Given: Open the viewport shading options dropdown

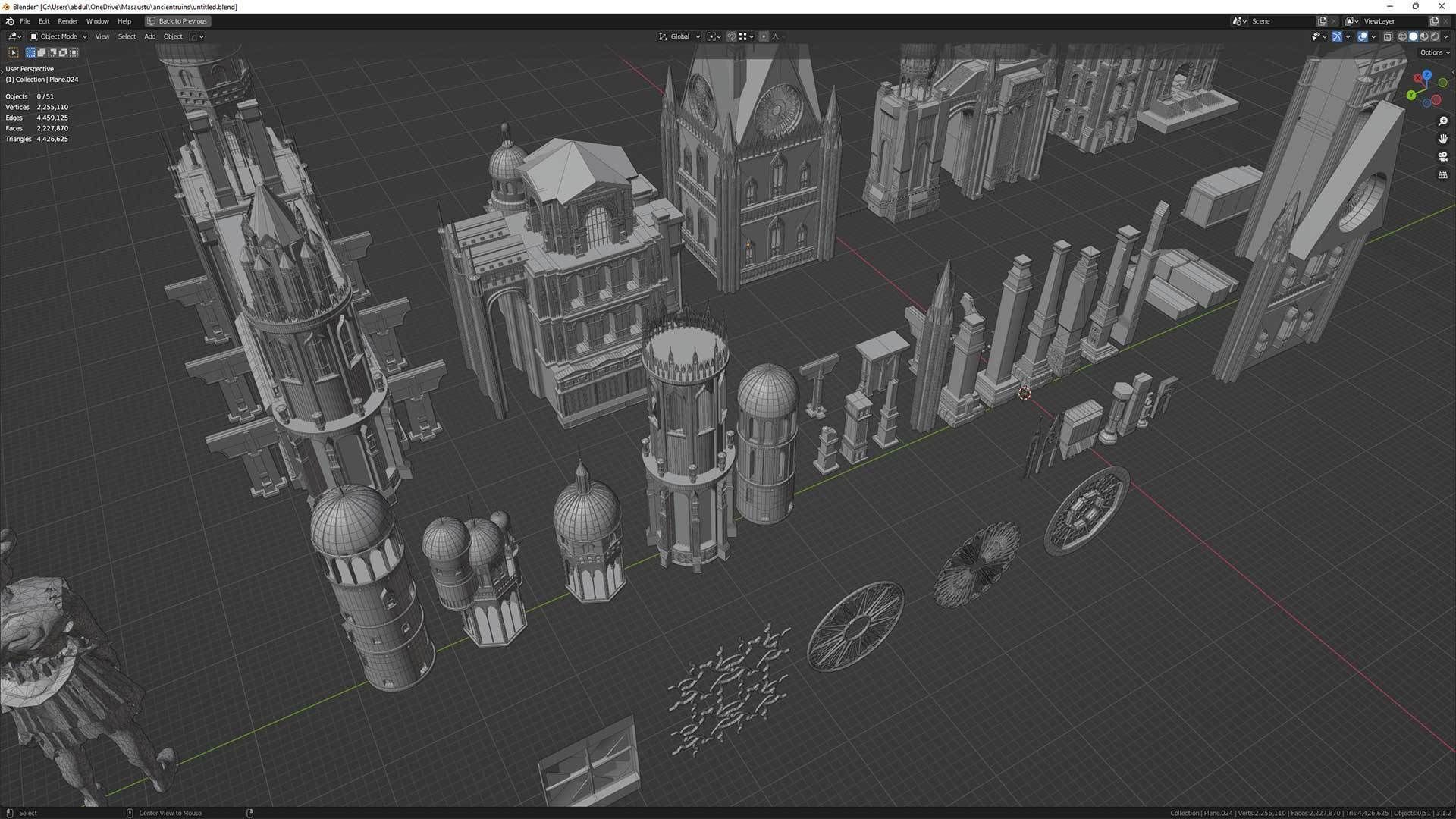Looking at the screenshot, I should 1445,36.
